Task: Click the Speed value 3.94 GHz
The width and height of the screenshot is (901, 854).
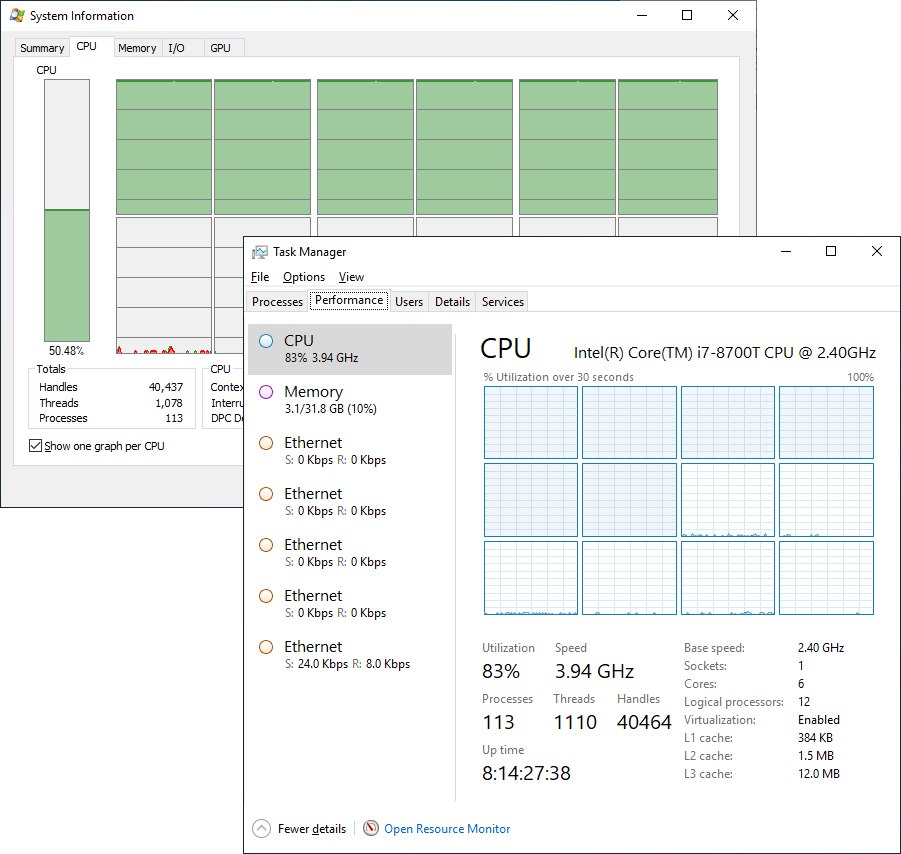Action: [594, 671]
